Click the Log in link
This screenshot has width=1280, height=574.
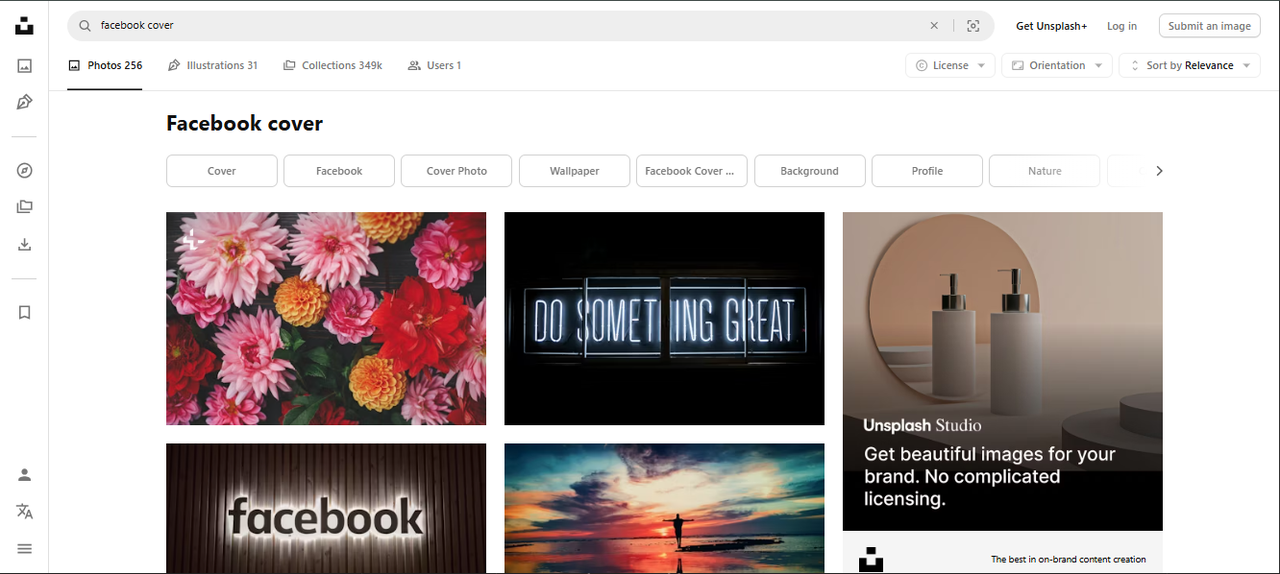[1122, 26]
